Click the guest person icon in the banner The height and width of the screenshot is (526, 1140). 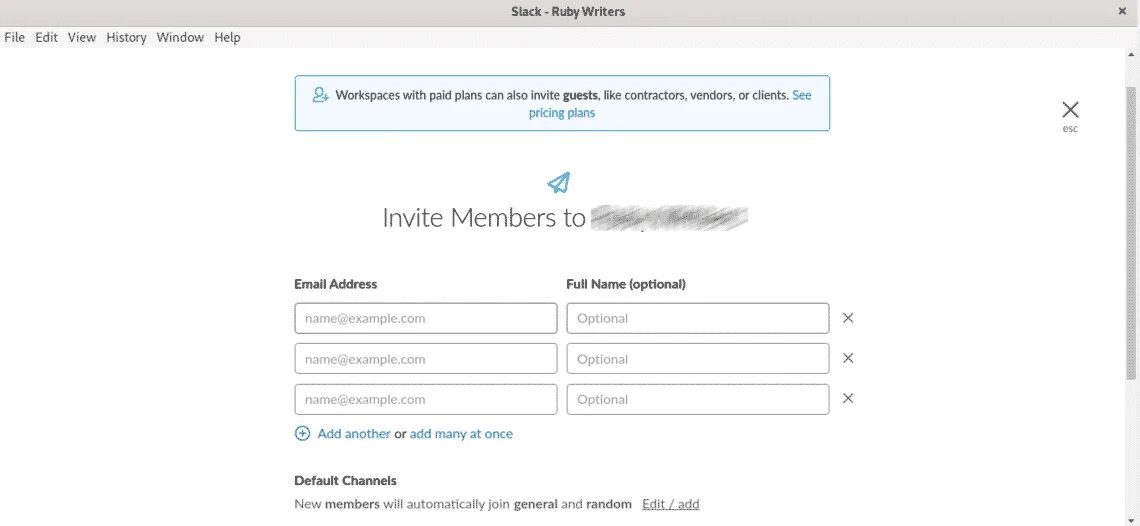point(321,95)
